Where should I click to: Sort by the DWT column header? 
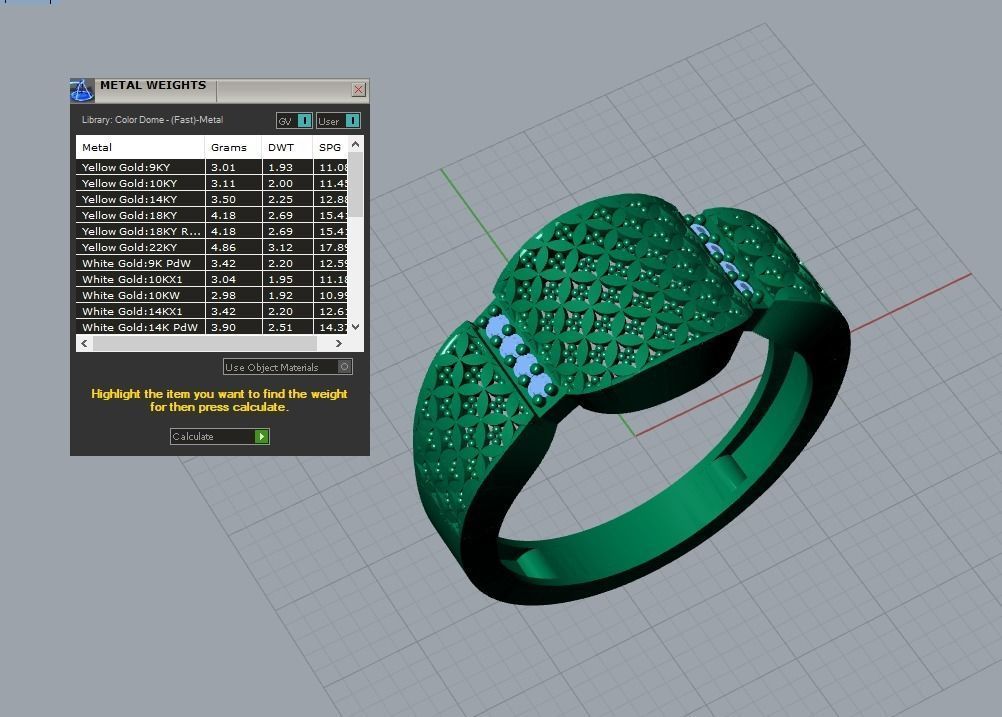pos(288,147)
